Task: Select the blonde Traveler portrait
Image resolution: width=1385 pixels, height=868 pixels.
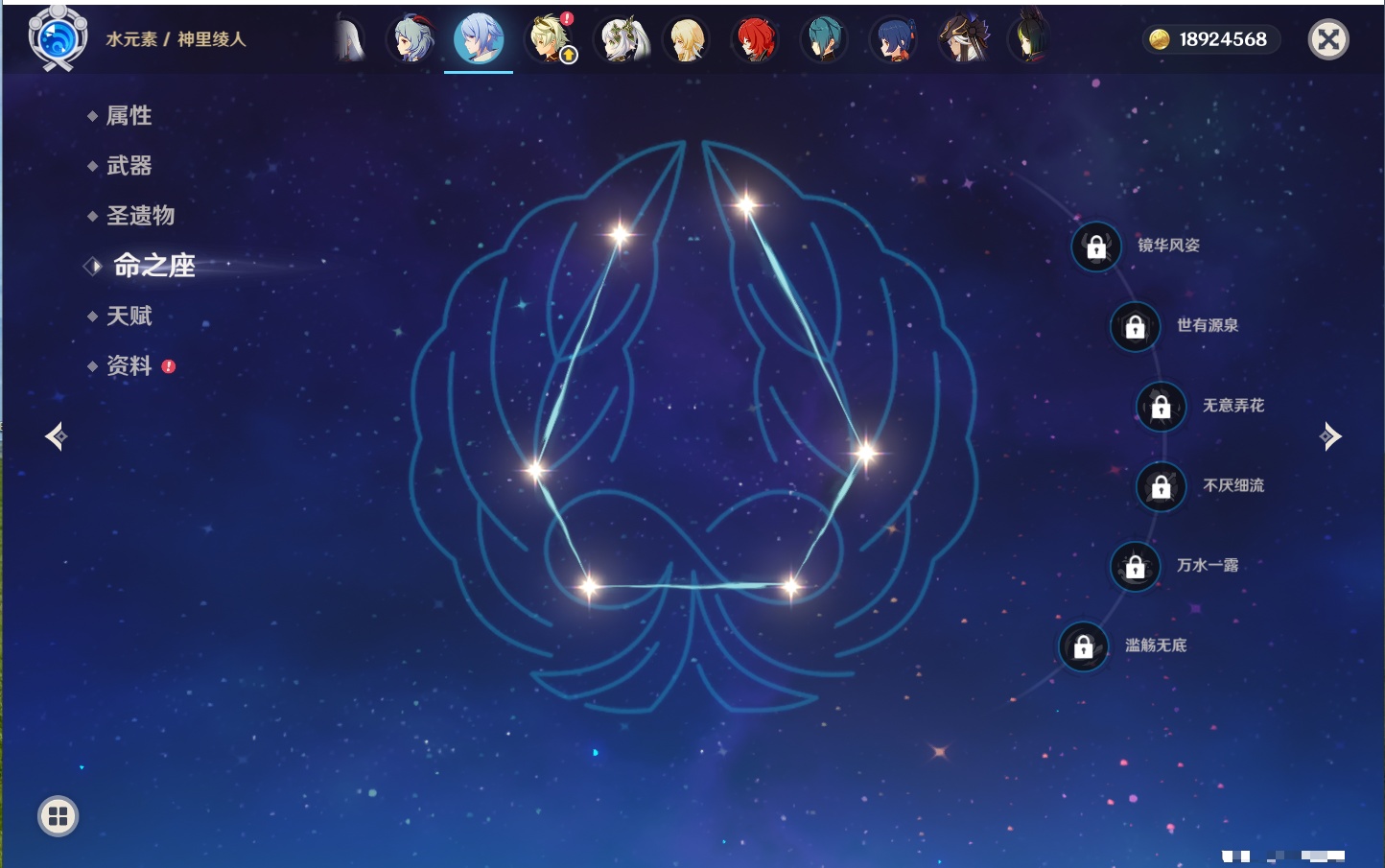Action: (x=687, y=40)
